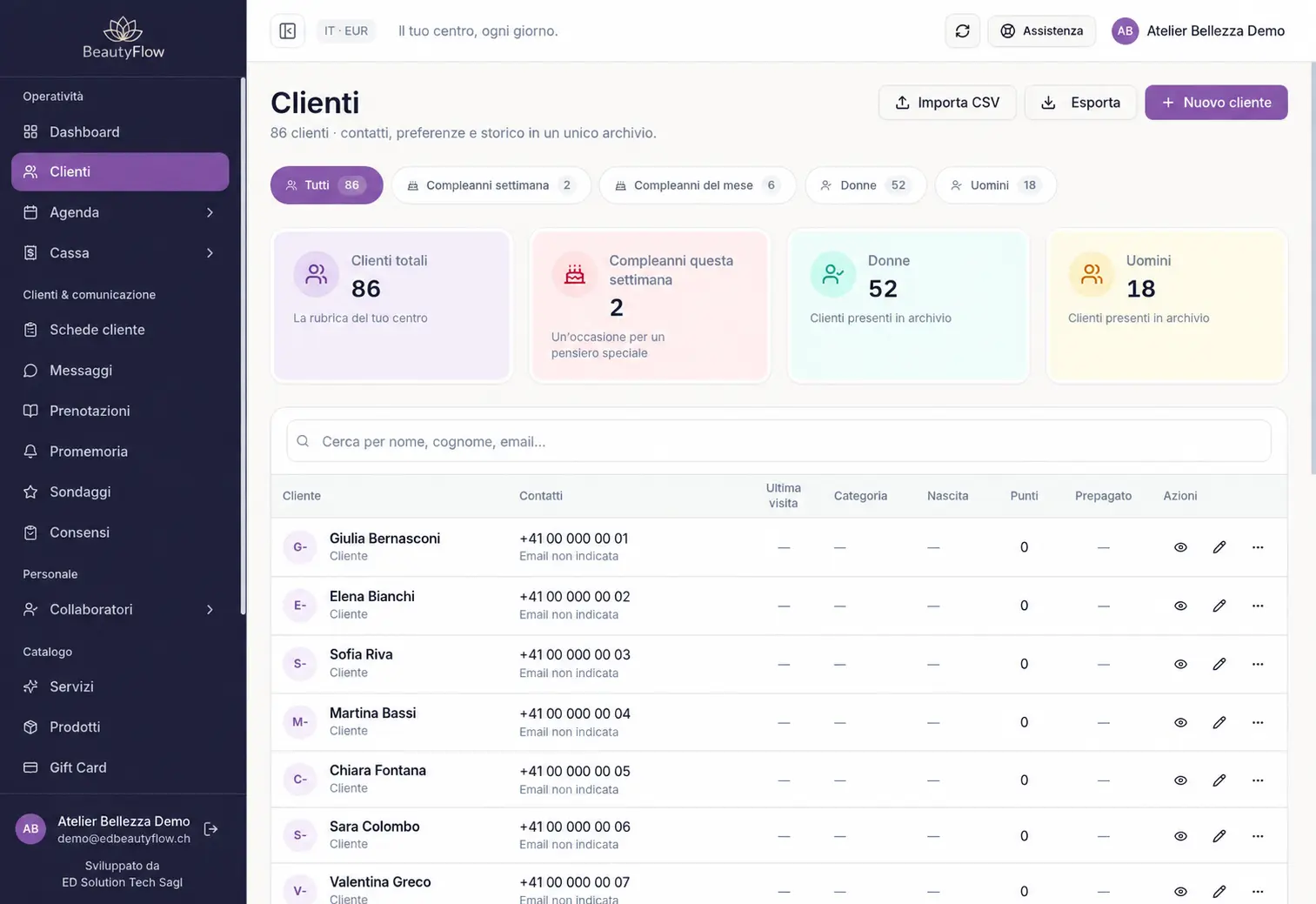The width and height of the screenshot is (1316, 904).
Task: Select Clienti in the sidebar
Action: [120, 171]
